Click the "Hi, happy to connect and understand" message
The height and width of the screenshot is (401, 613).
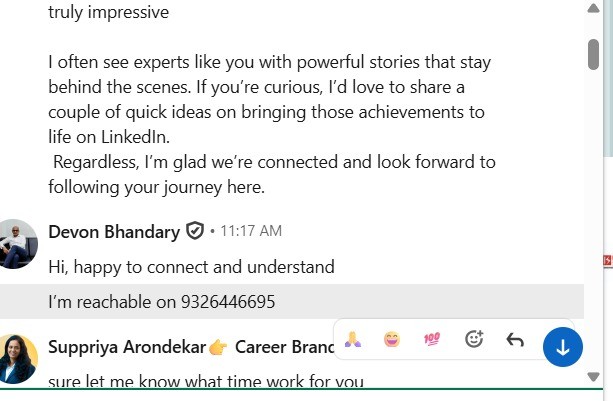[191, 266]
